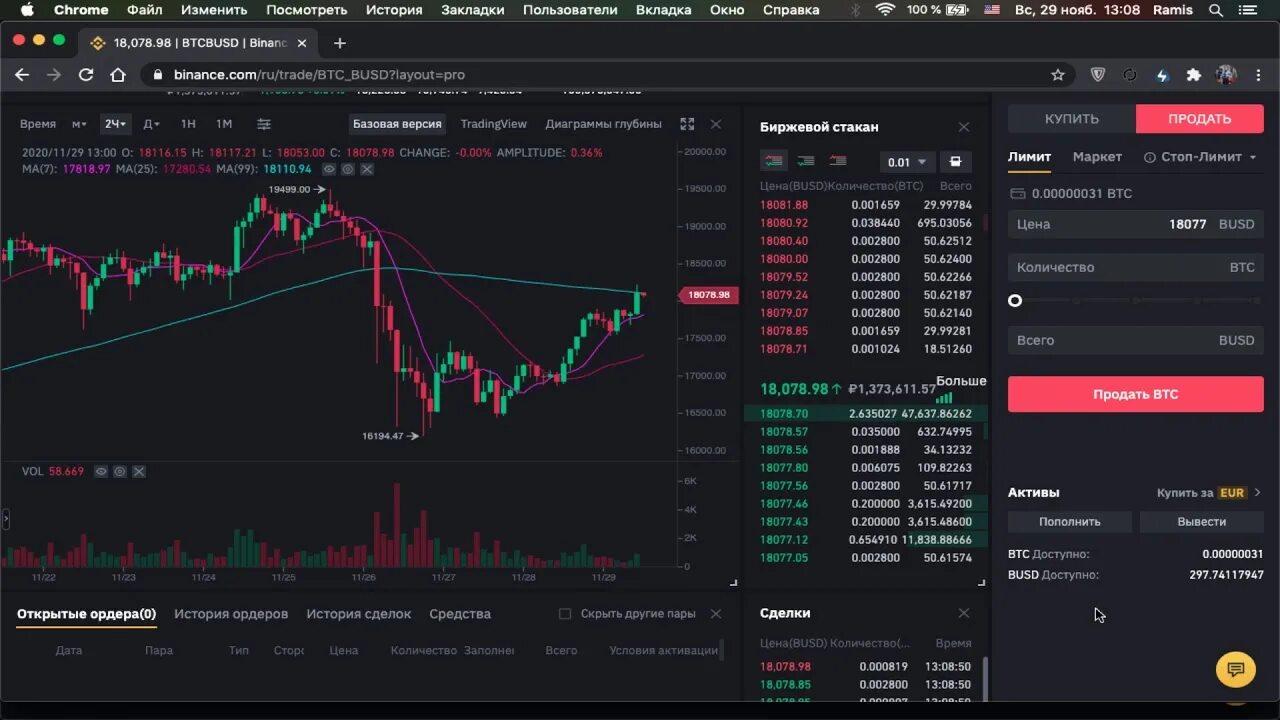This screenshot has width=1280, height=720.
Task: Click the order book display icon beside 0.01
Action: [x=955, y=161]
